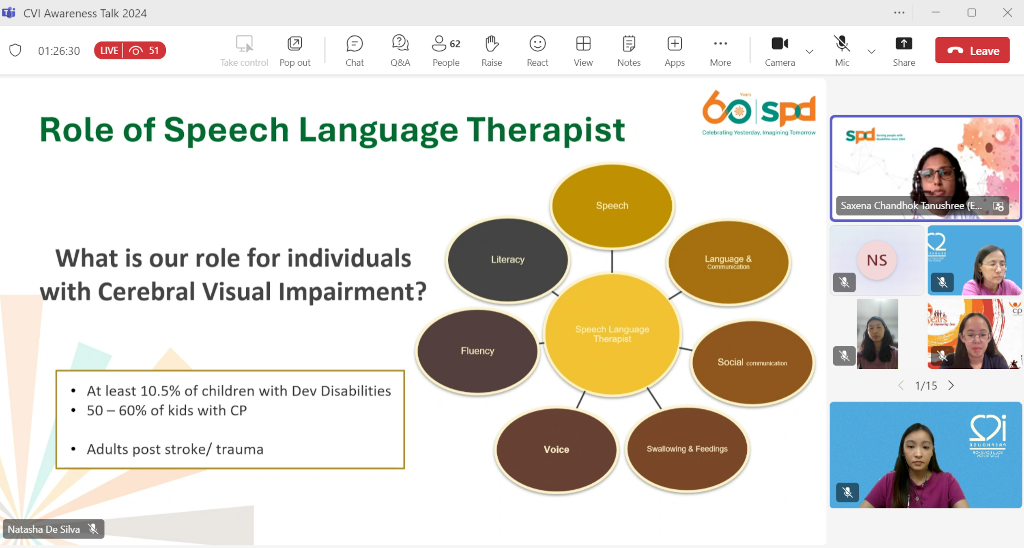Raise your hand in the meeting
The width and height of the screenshot is (1024, 548).
(x=492, y=50)
